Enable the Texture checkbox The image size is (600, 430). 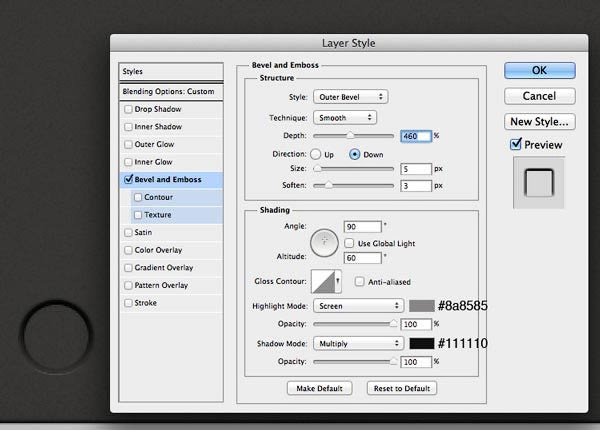point(138,215)
